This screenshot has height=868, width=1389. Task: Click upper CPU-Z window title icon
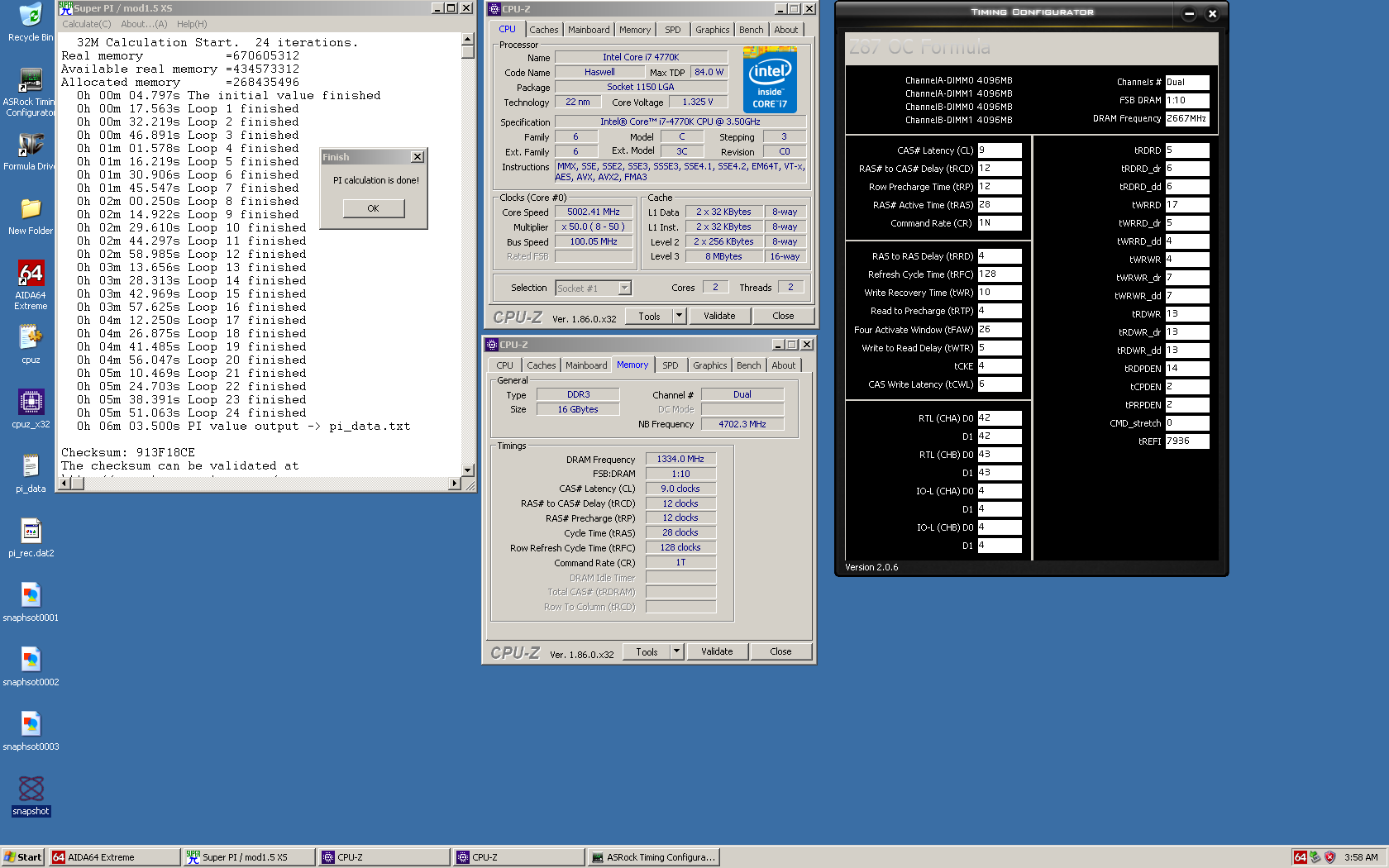coord(494,9)
